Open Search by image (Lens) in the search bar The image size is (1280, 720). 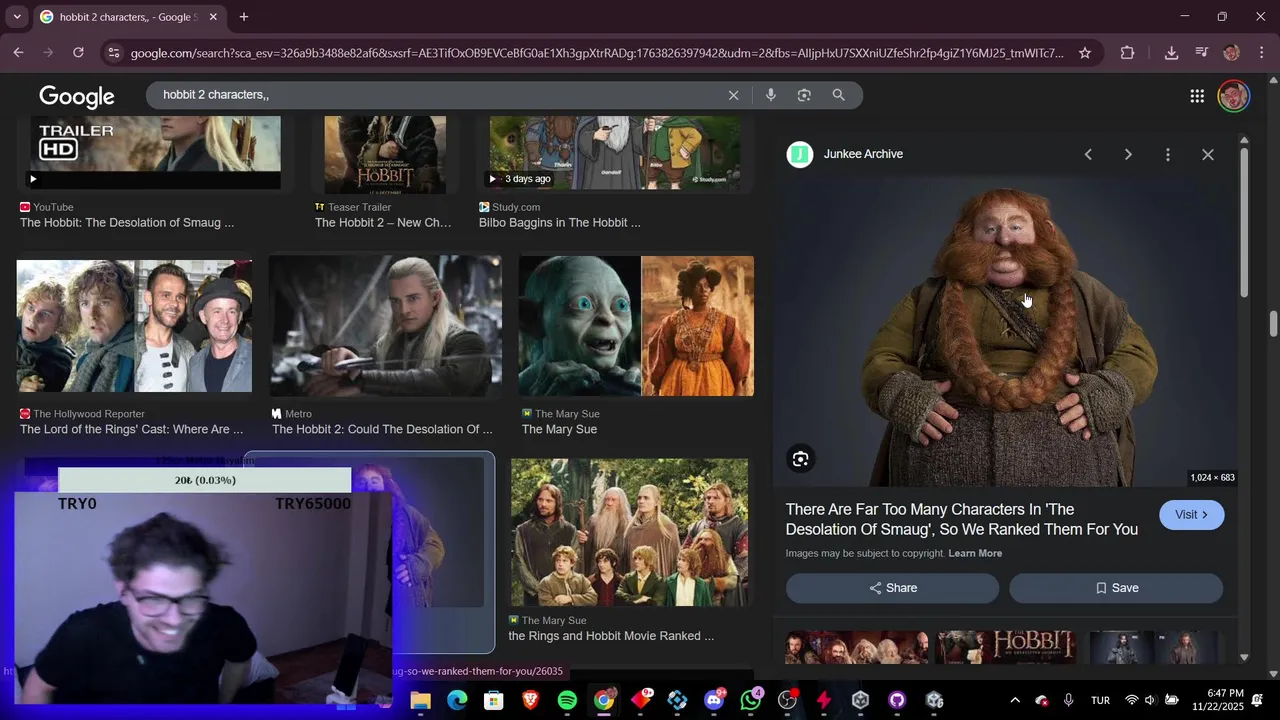point(804,95)
